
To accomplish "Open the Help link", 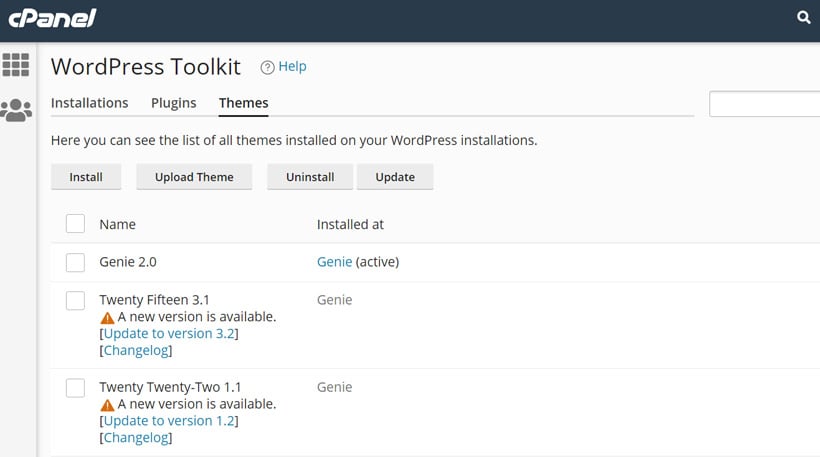I will pos(292,66).
